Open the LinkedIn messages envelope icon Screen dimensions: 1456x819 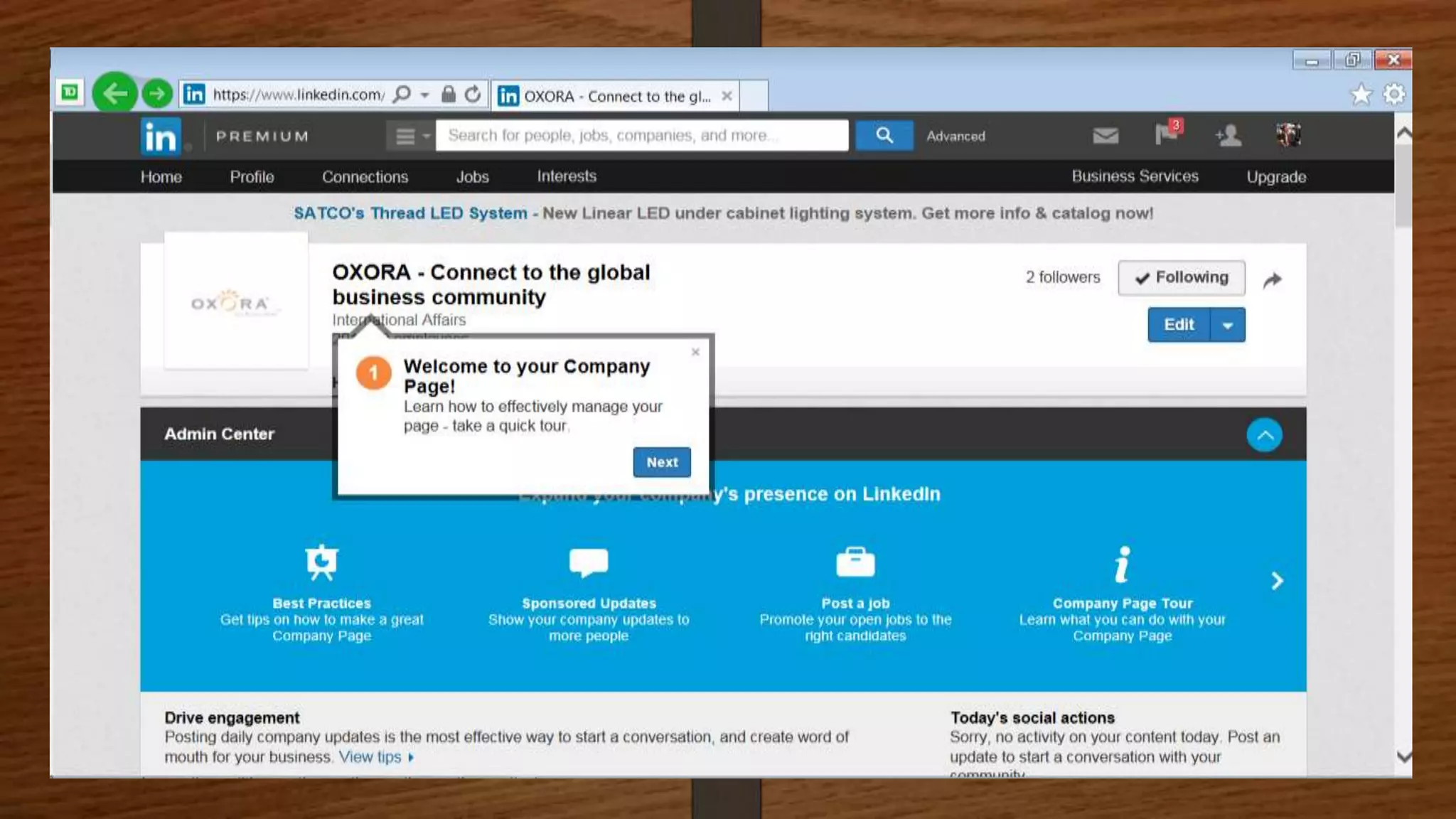coord(1105,135)
